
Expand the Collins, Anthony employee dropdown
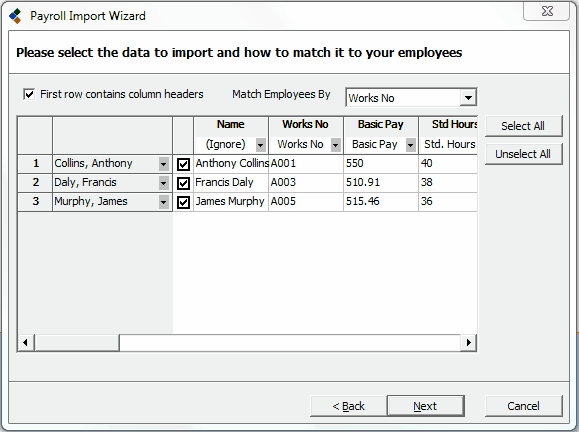click(x=164, y=164)
